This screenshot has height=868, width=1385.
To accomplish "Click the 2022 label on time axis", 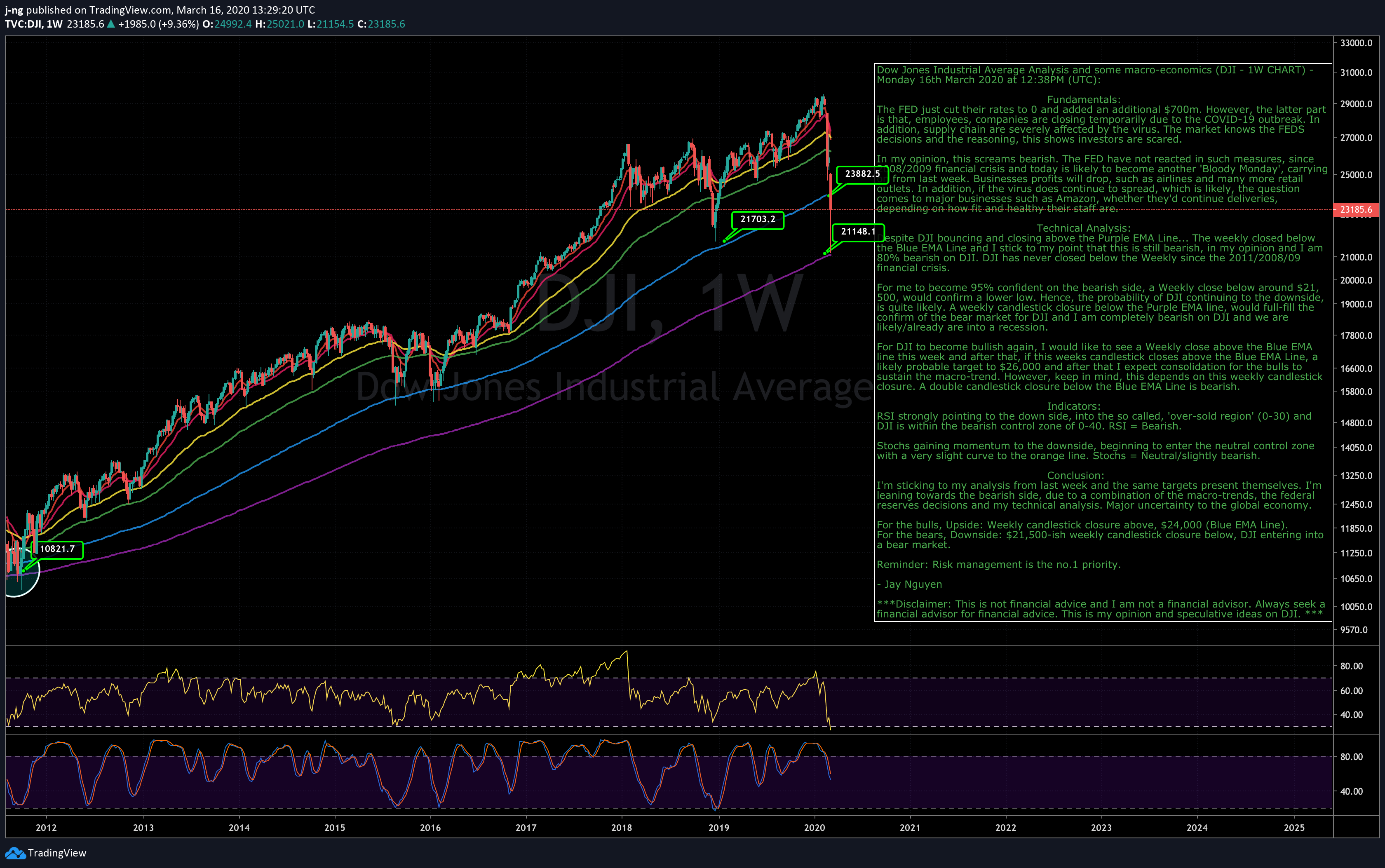I will [x=1006, y=828].
